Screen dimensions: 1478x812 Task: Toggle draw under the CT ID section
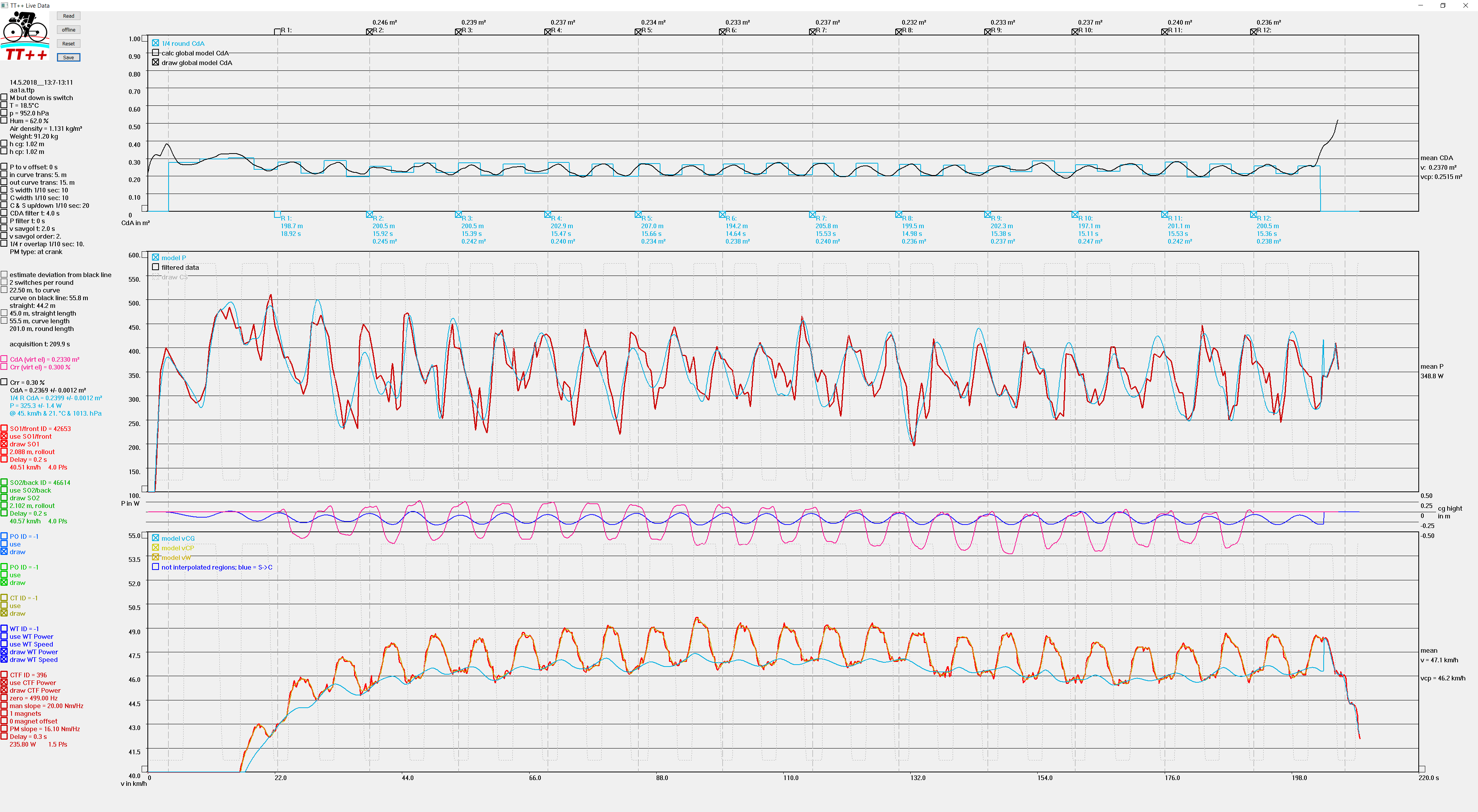(4, 613)
